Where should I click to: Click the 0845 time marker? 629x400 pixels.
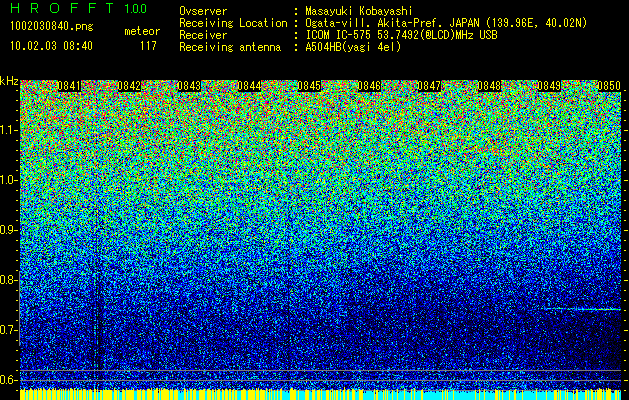click(309, 86)
